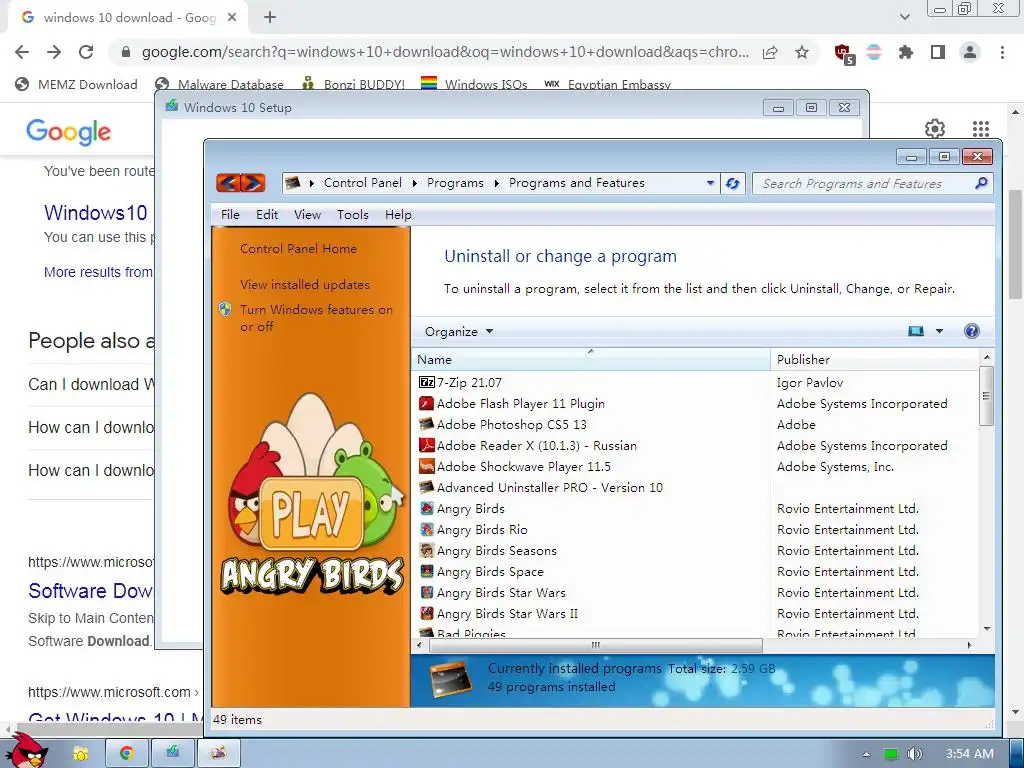Open the MEMZ Download bookmark

[x=76, y=84]
